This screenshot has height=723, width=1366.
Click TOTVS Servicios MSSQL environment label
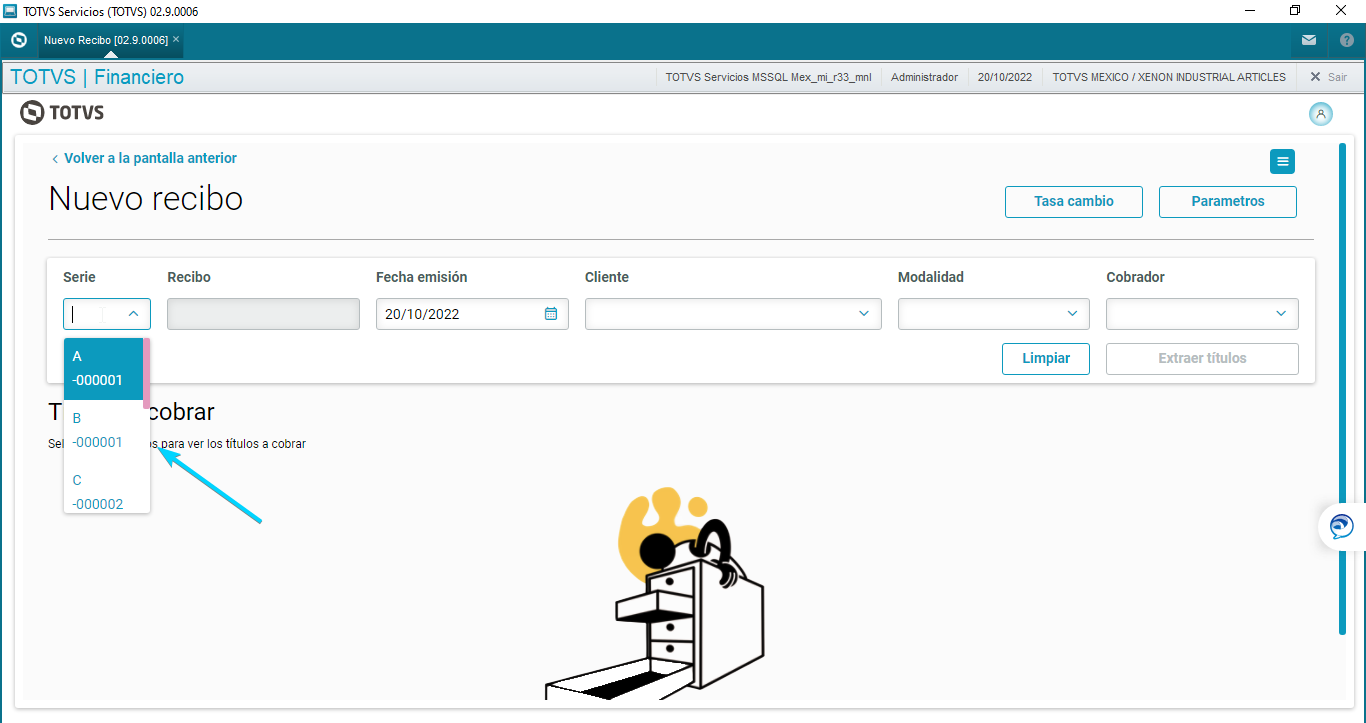[768, 77]
